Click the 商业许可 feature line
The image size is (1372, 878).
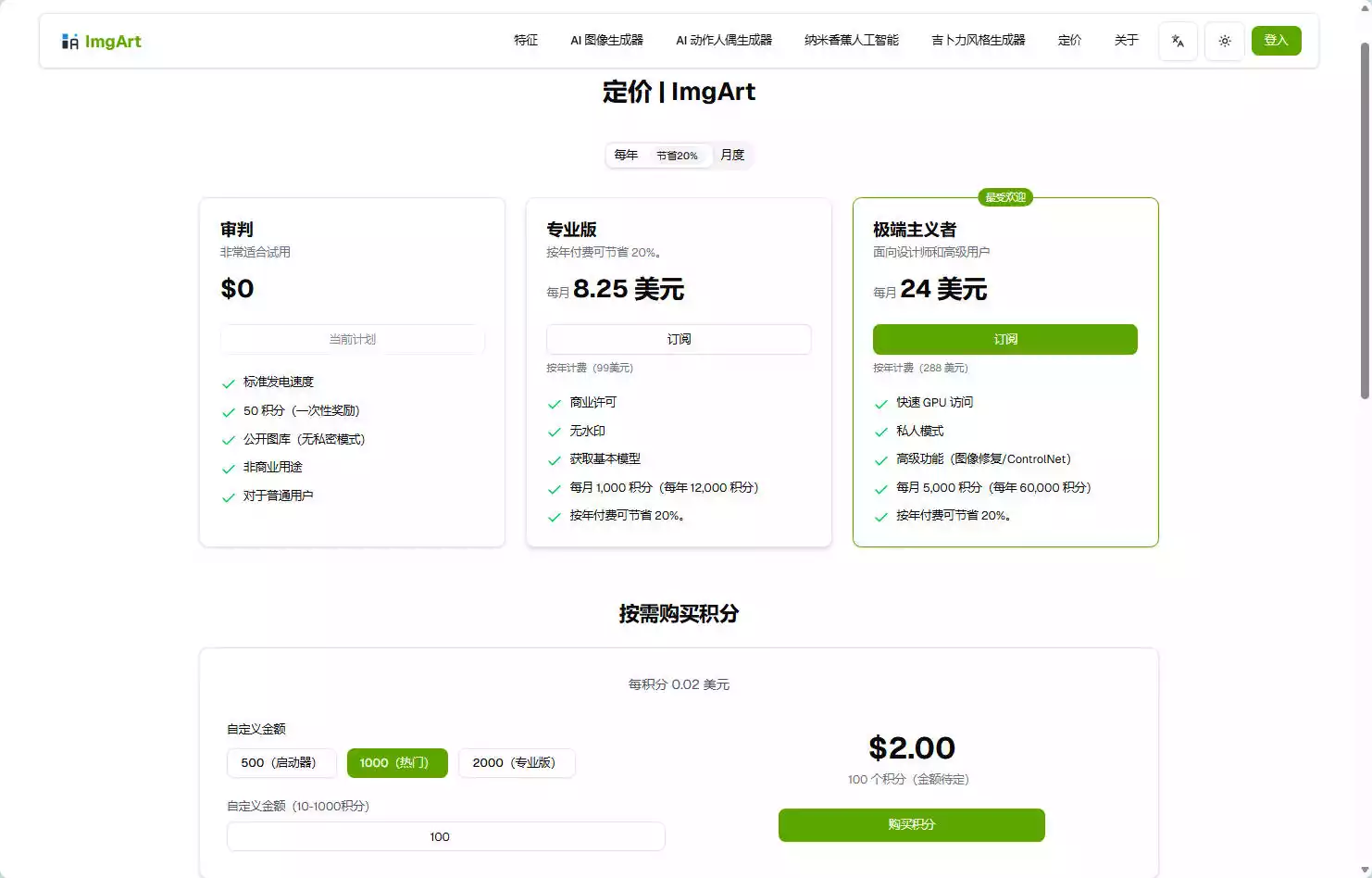click(x=593, y=402)
